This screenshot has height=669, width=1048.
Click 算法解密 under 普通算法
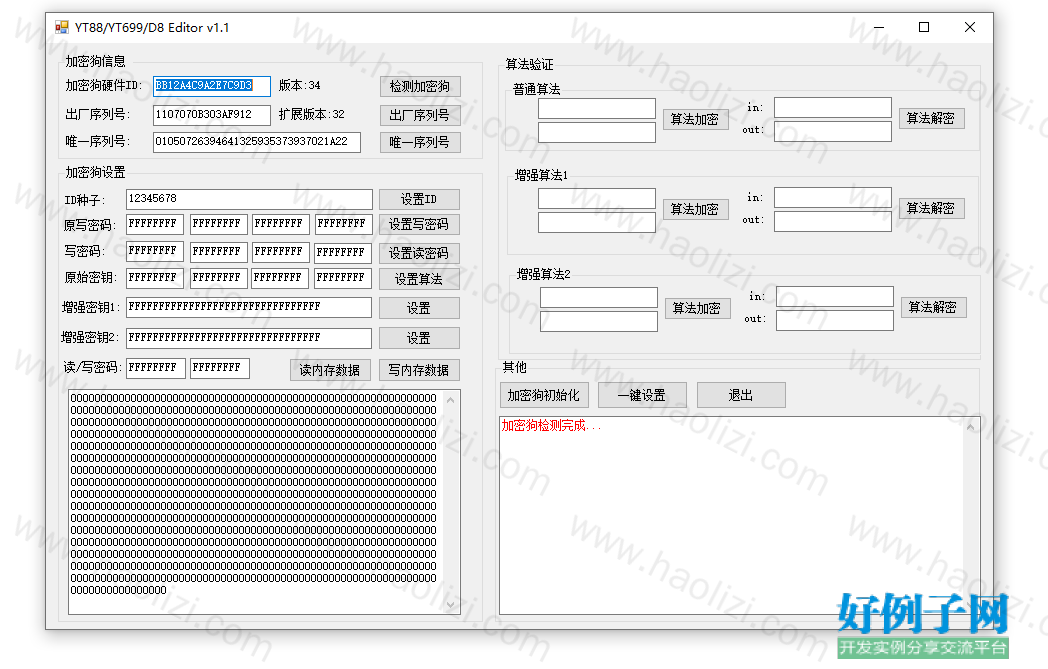(930, 118)
